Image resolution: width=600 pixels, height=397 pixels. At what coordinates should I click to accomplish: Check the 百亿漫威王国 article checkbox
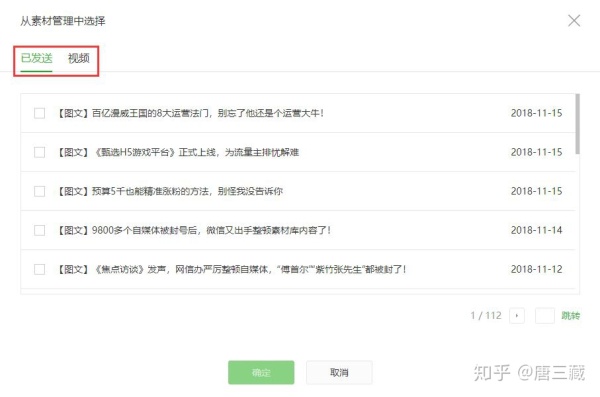[x=39, y=113]
